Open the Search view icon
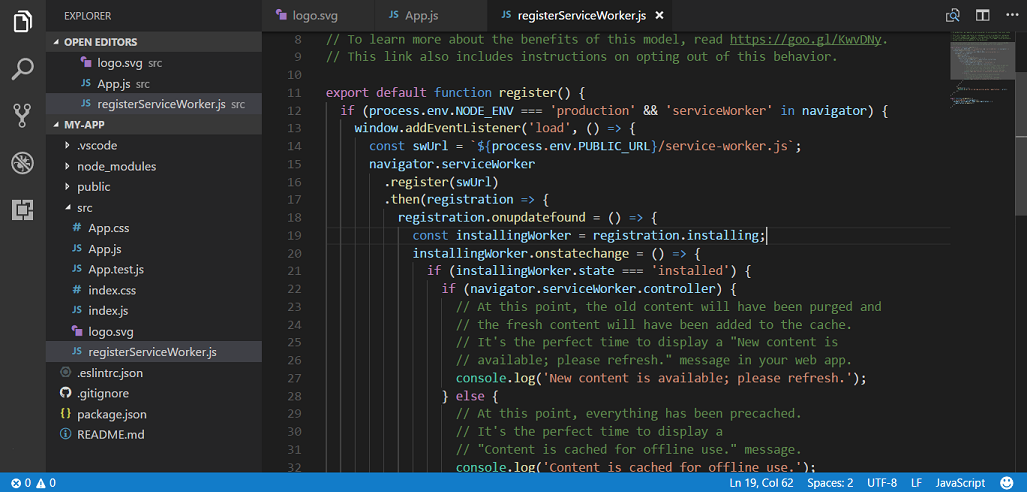 22,68
